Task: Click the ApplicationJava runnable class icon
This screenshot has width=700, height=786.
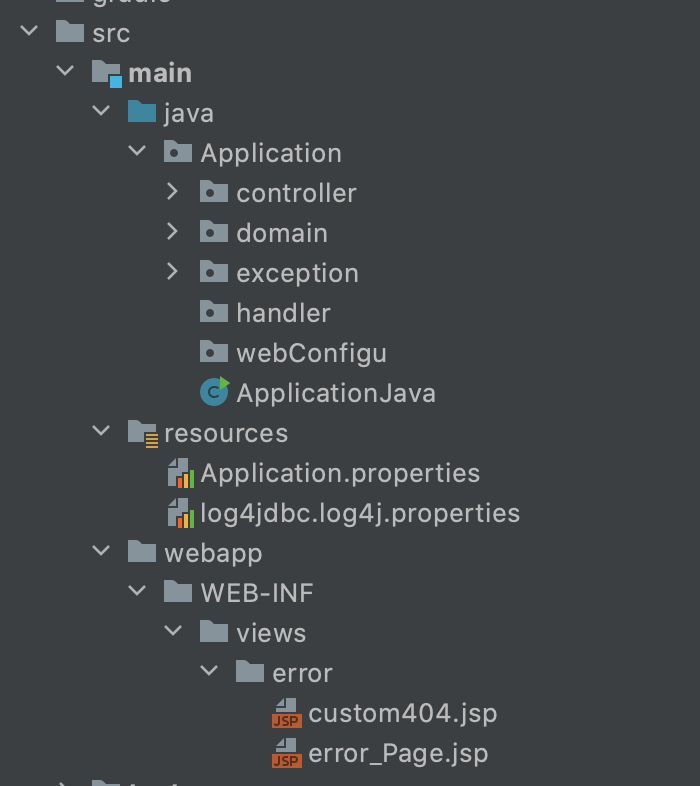Action: pyautogui.click(x=215, y=391)
